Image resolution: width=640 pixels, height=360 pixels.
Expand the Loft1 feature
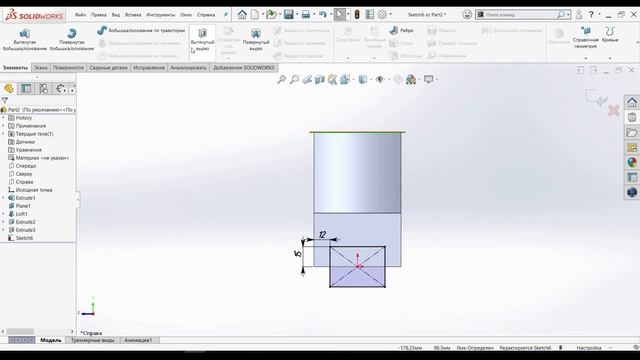click(4, 214)
